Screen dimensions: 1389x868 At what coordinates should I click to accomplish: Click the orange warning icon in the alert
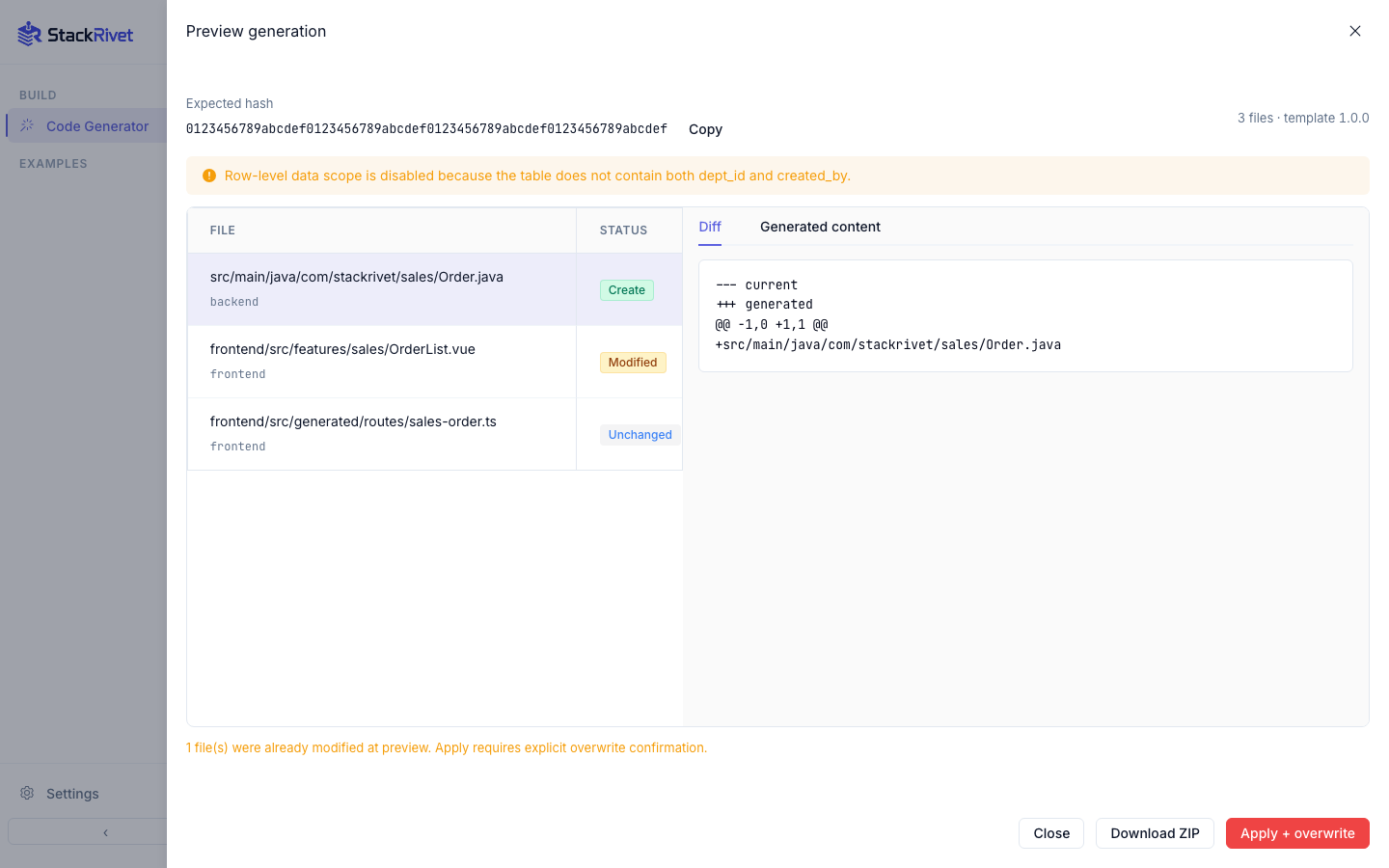209,176
